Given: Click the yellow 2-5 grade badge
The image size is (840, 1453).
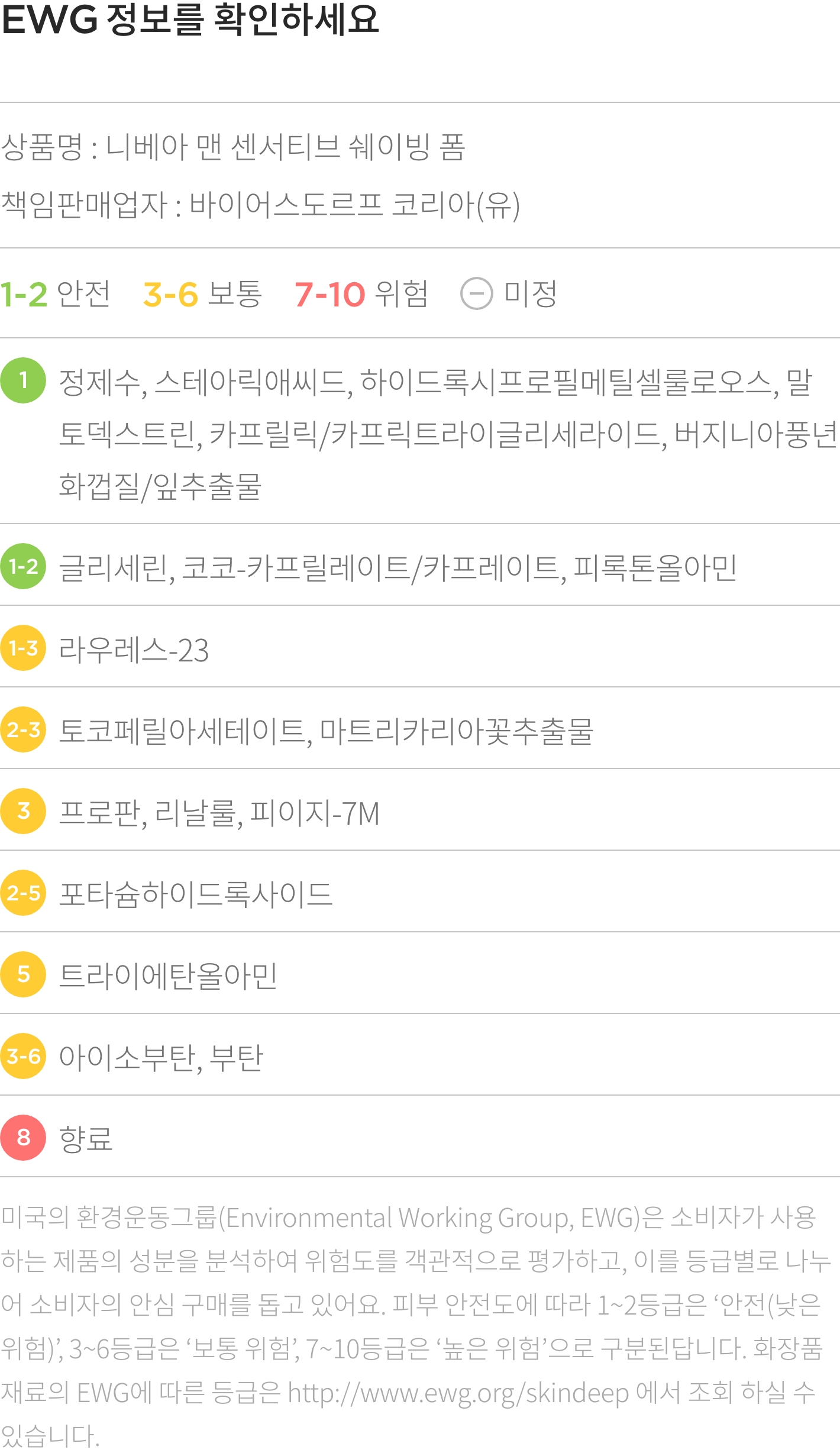Looking at the screenshot, I should click(23, 893).
